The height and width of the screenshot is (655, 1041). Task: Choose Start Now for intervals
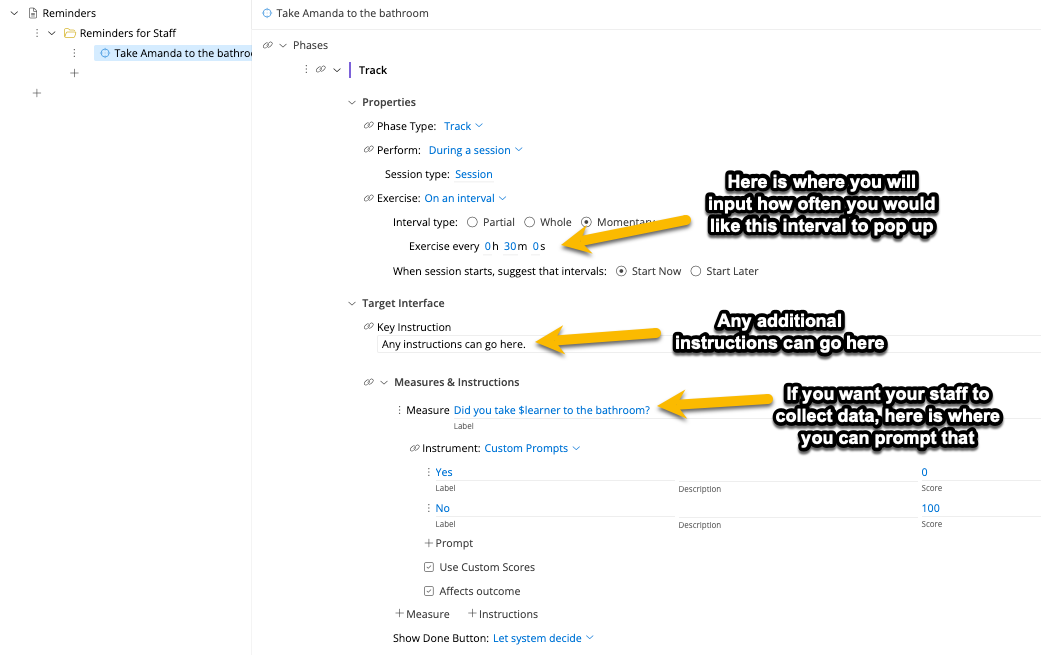tap(621, 271)
